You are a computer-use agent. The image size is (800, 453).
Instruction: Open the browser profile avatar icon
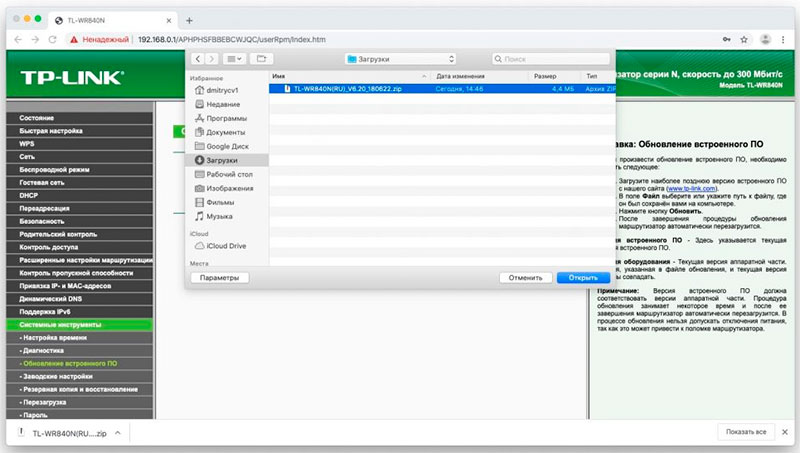tap(764, 39)
